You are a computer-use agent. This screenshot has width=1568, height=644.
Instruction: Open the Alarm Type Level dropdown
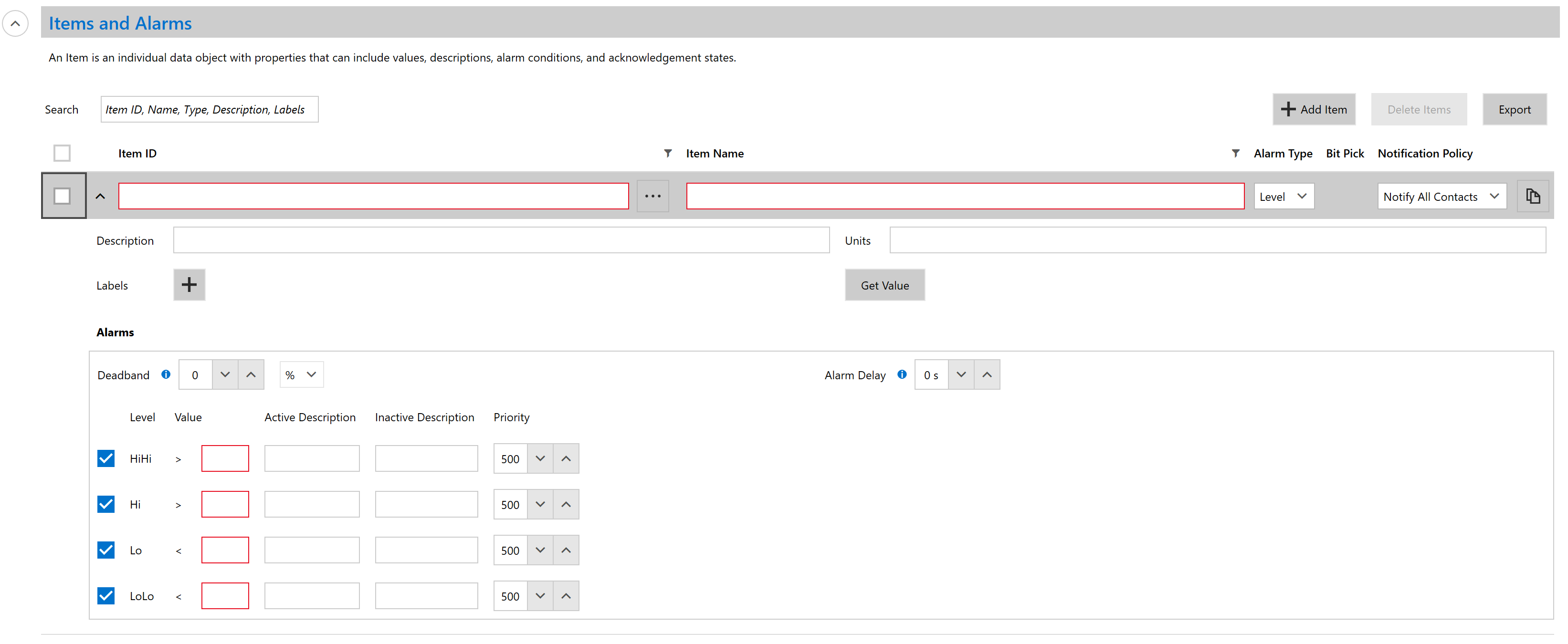pyautogui.click(x=1283, y=196)
